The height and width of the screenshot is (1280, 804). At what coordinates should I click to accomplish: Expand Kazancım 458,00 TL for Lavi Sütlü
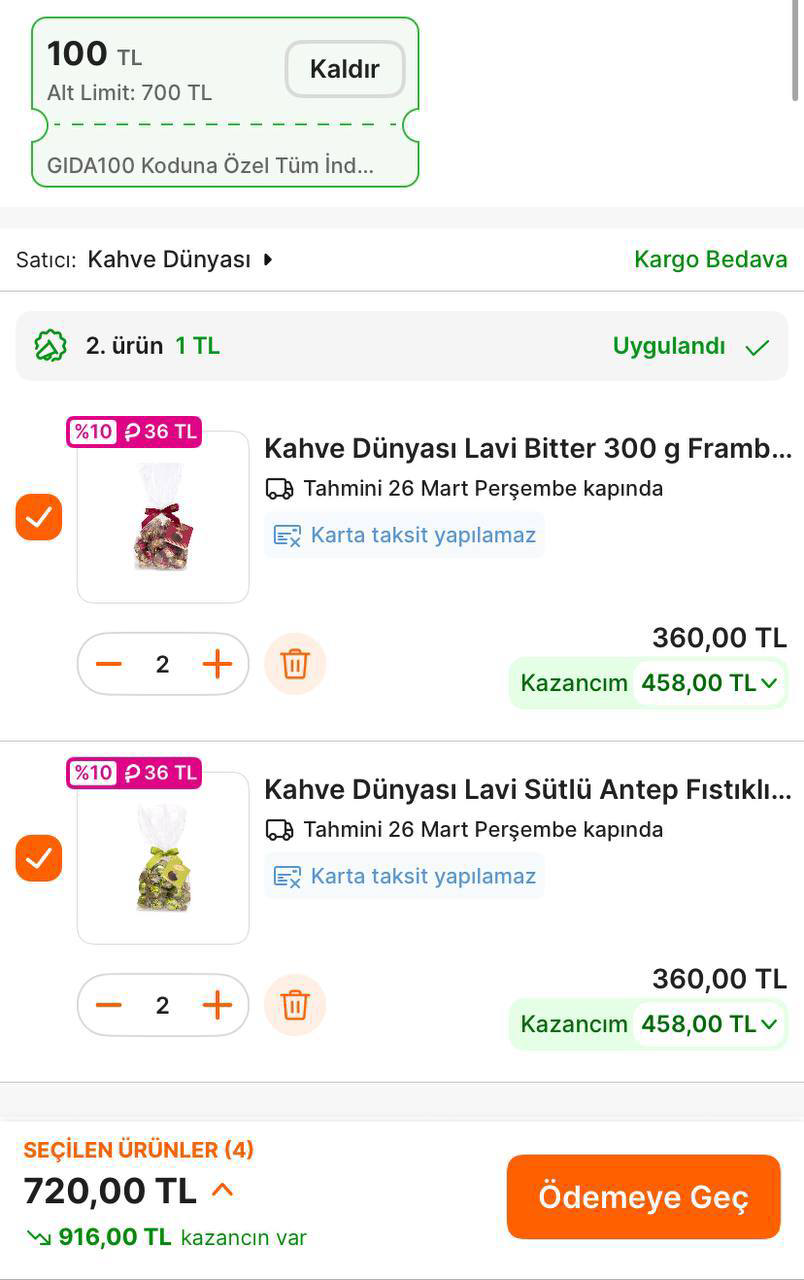point(768,1024)
